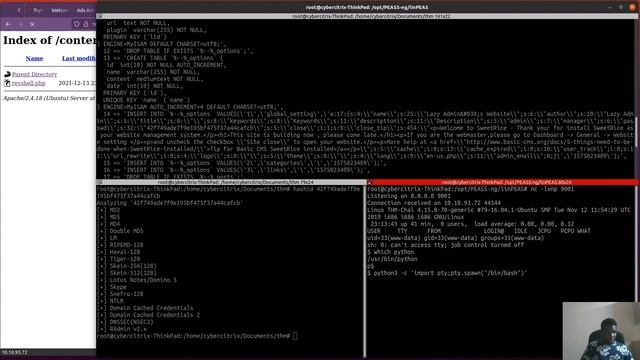Screen dimensions: 640x360
Task: Click the Terminator window title bar text
Action: [367, 7]
